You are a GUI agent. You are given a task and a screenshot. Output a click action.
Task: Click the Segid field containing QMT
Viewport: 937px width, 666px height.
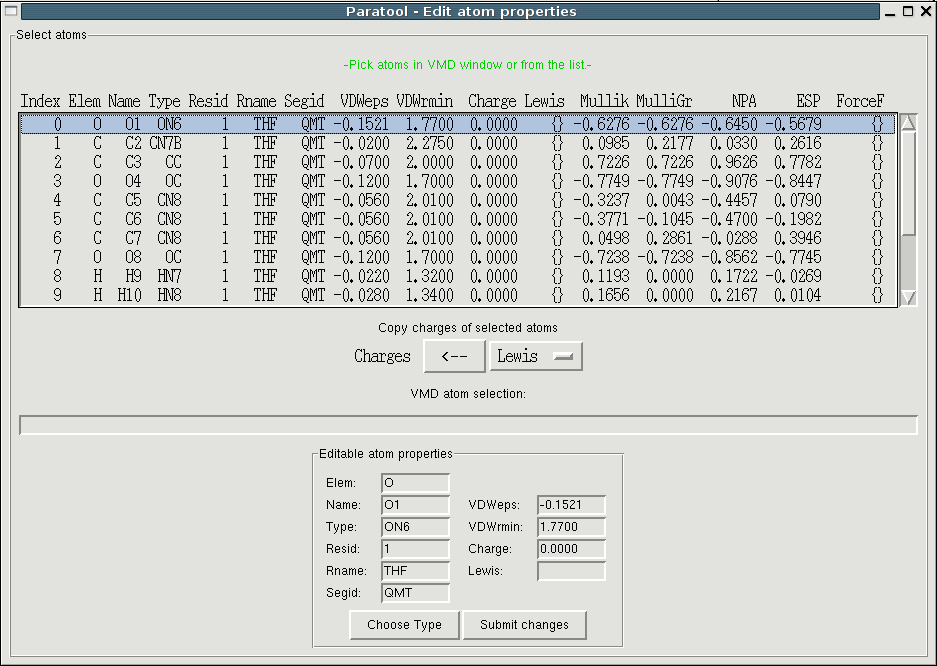[415, 593]
